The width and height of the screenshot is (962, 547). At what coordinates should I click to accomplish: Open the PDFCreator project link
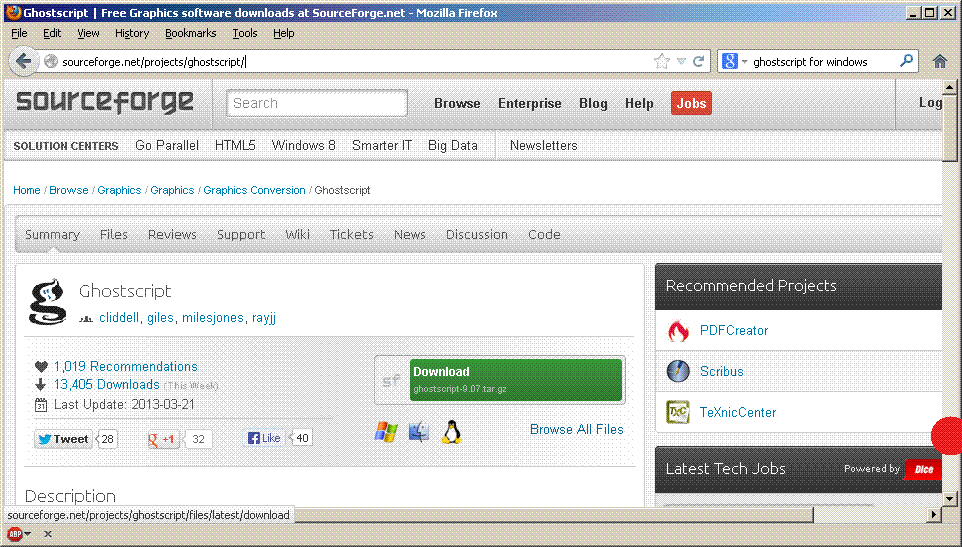coord(734,331)
